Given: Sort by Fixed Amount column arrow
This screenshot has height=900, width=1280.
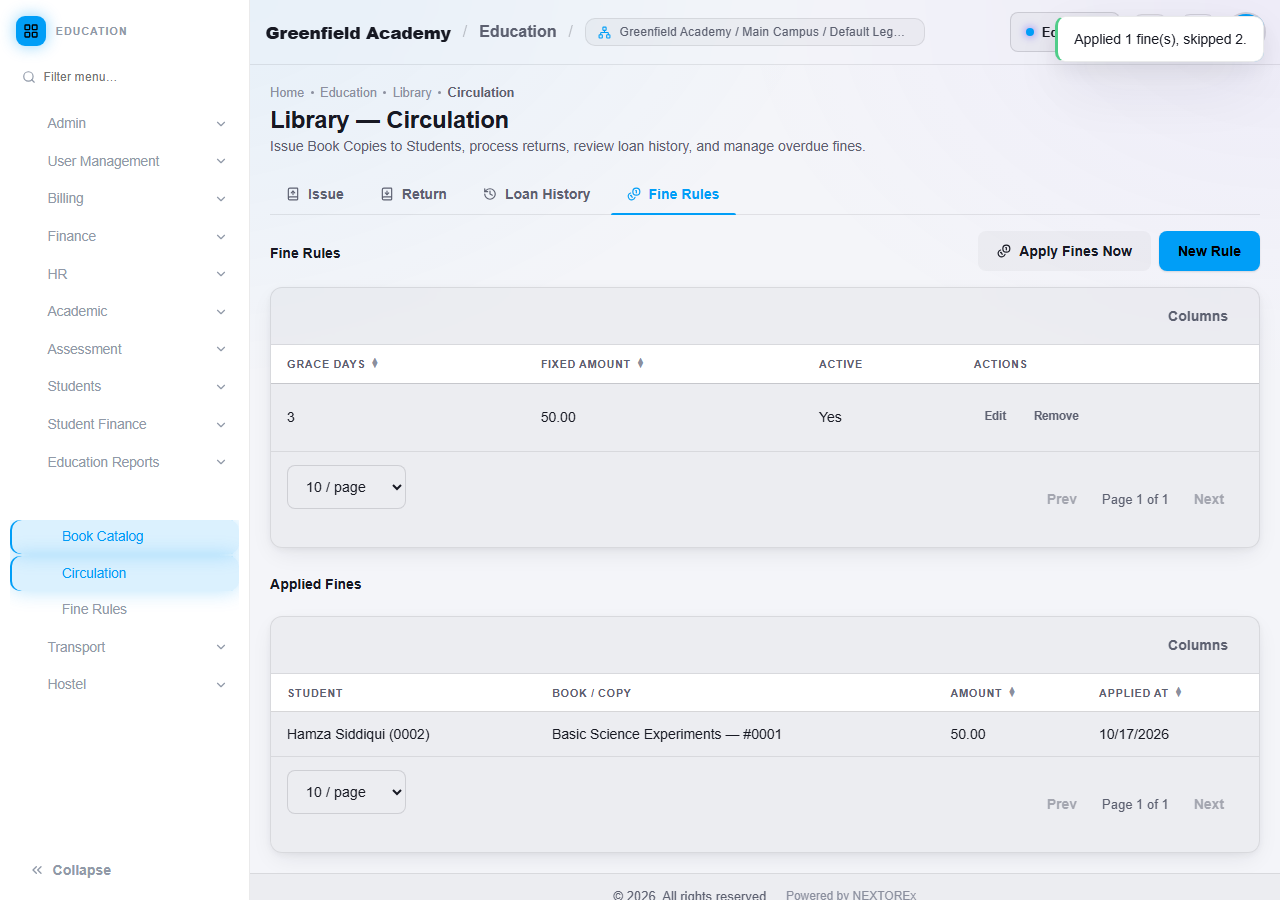Looking at the screenshot, I should [x=640, y=364].
